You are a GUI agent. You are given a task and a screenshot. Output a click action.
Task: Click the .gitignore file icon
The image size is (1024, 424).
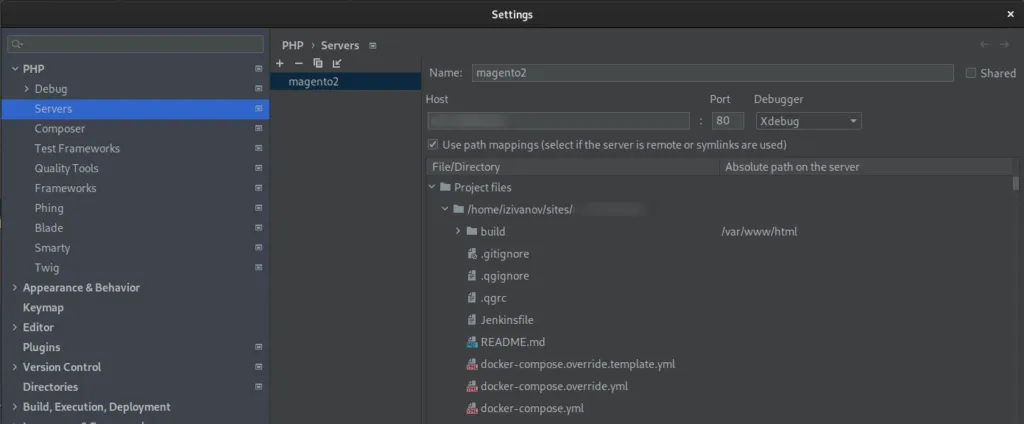coord(472,253)
